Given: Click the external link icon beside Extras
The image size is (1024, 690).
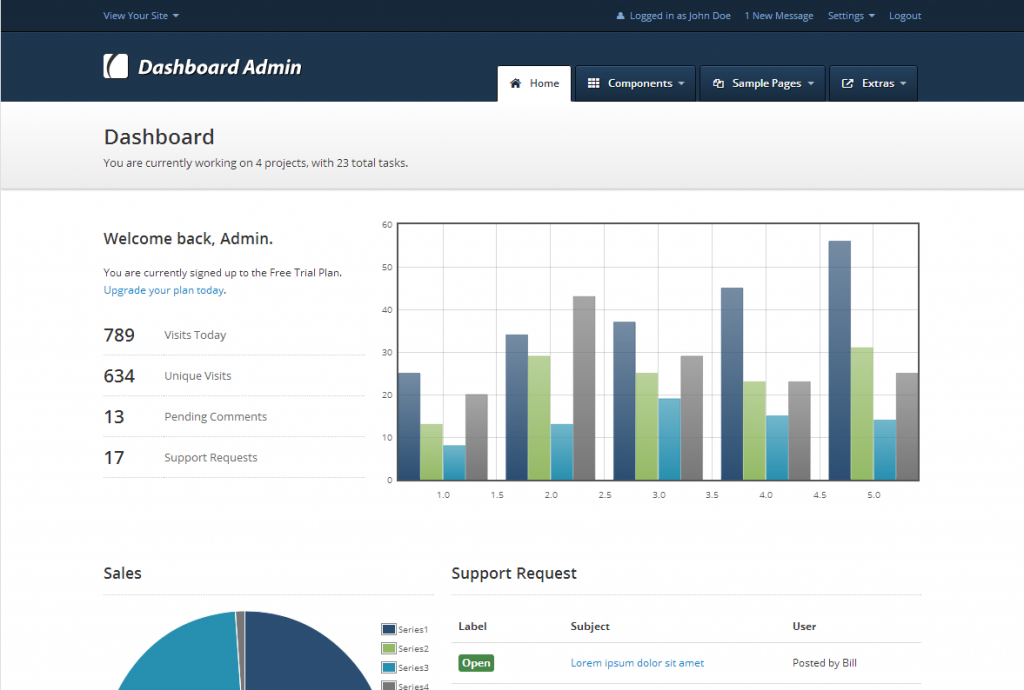Looking at the screenshot, I should pyautogui.click(x=848, y=84).
